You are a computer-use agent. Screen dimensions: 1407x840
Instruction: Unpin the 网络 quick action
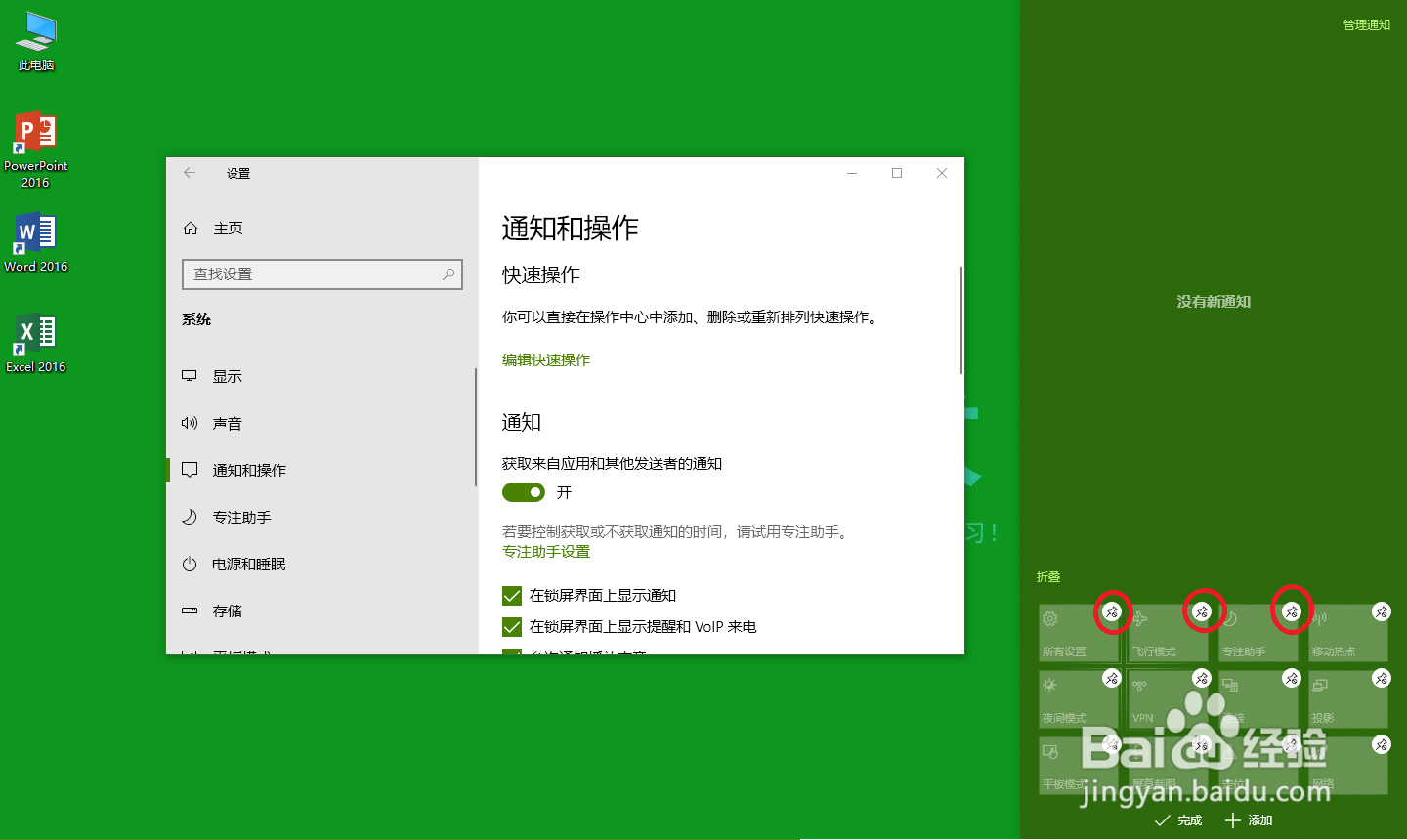pos(1382,744)
